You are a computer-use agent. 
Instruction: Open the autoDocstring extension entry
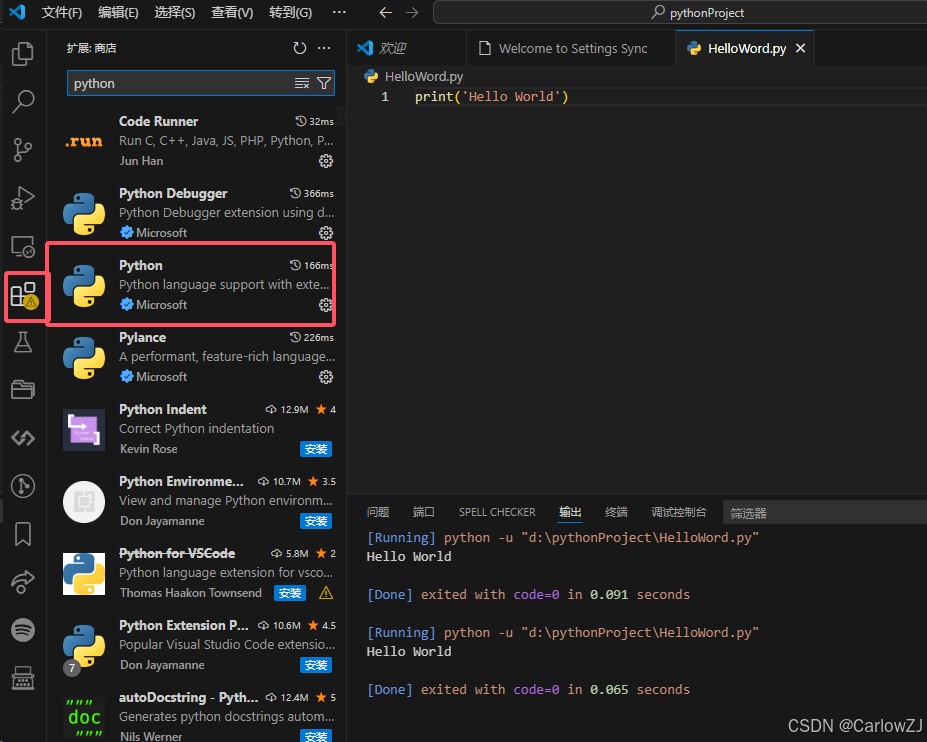pyautogui.click(x=196, y=717)
